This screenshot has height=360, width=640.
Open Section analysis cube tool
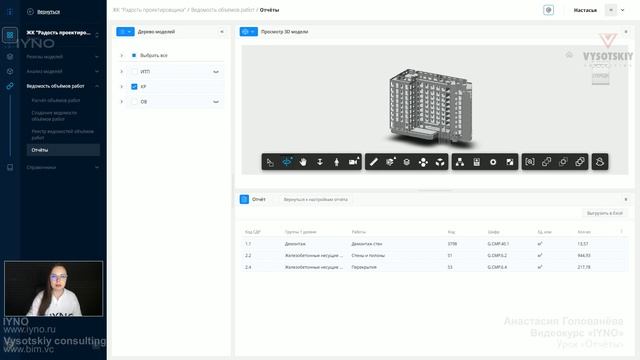(390, 162)
